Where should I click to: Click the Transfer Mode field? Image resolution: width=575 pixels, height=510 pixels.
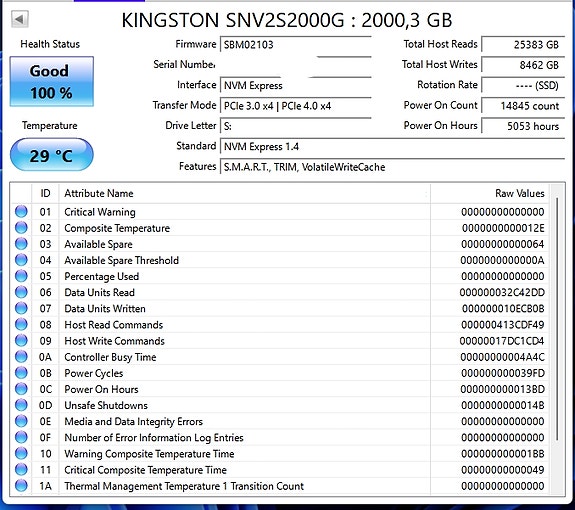(296, 106)
